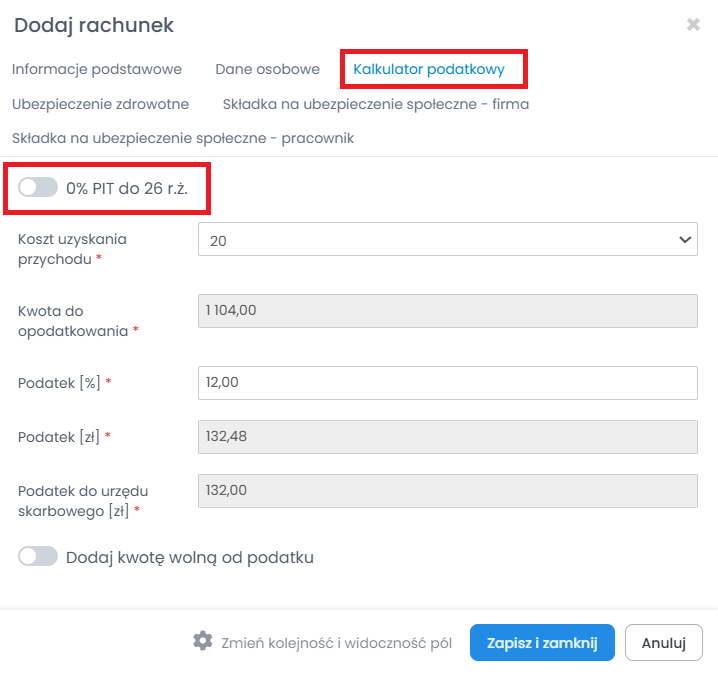Click the Dodaj rachunek dialog title
Image resolution: width=718 pixels, height=675 pixels.
pyautogui.click(x=94, y=25)
